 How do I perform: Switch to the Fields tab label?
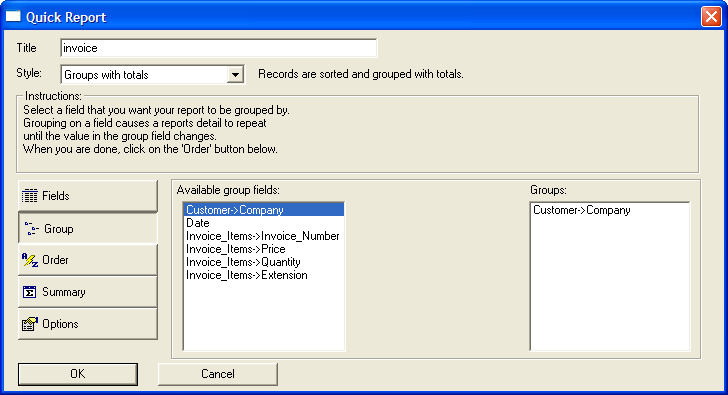(56, 196)
